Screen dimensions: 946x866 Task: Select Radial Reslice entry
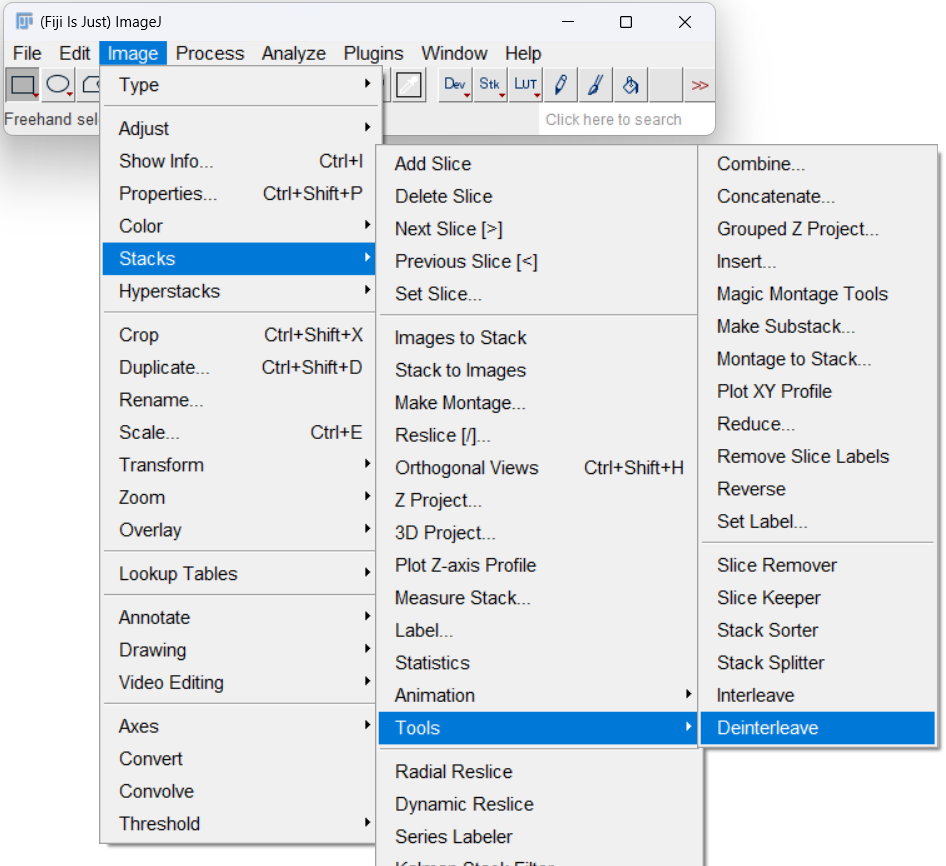coord(538,771)
